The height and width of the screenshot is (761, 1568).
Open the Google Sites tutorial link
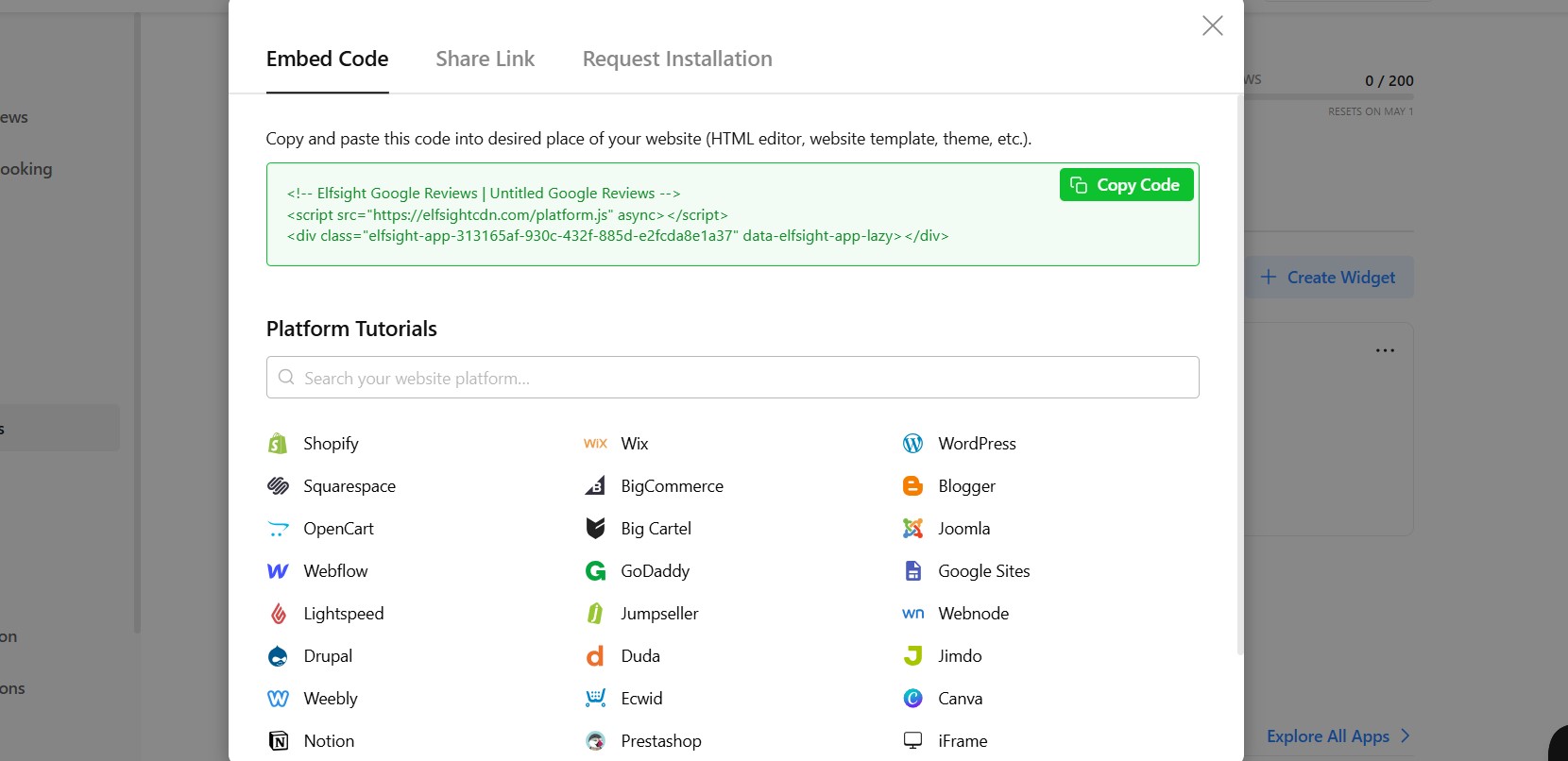pos(983,571)
